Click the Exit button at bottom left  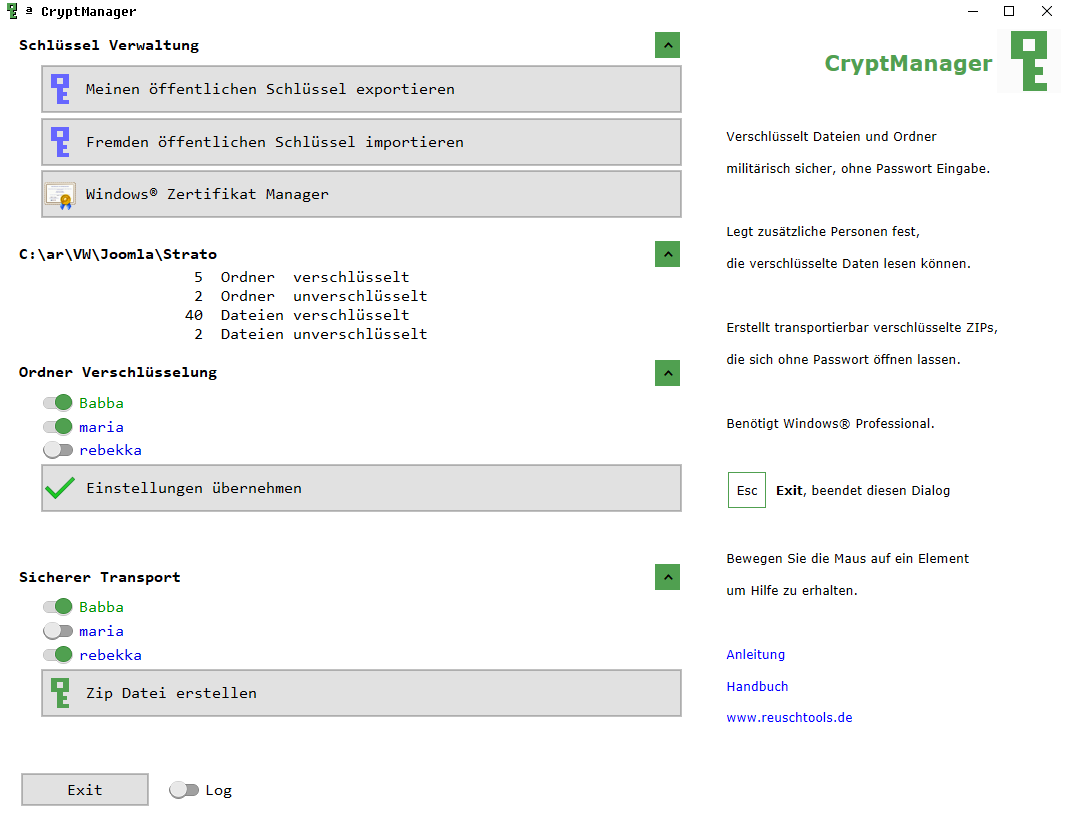point(85,789)
